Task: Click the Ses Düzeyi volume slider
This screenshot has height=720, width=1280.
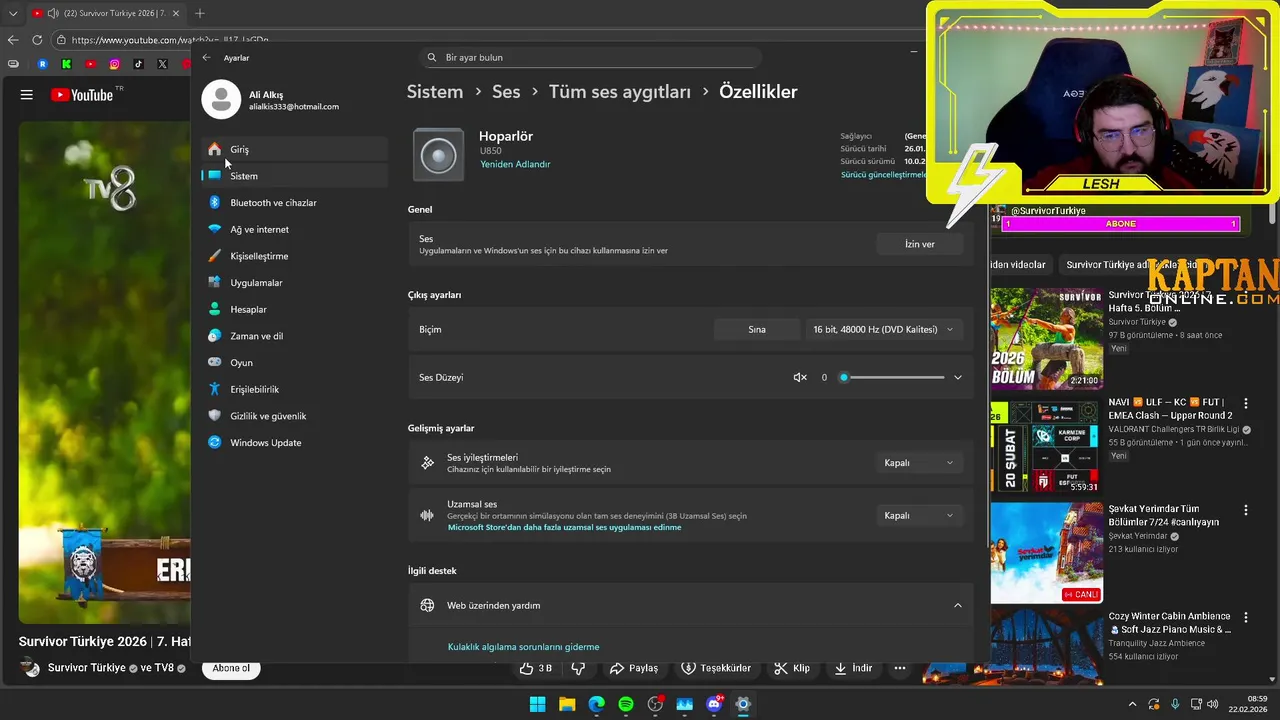Action: pos(893,377)
